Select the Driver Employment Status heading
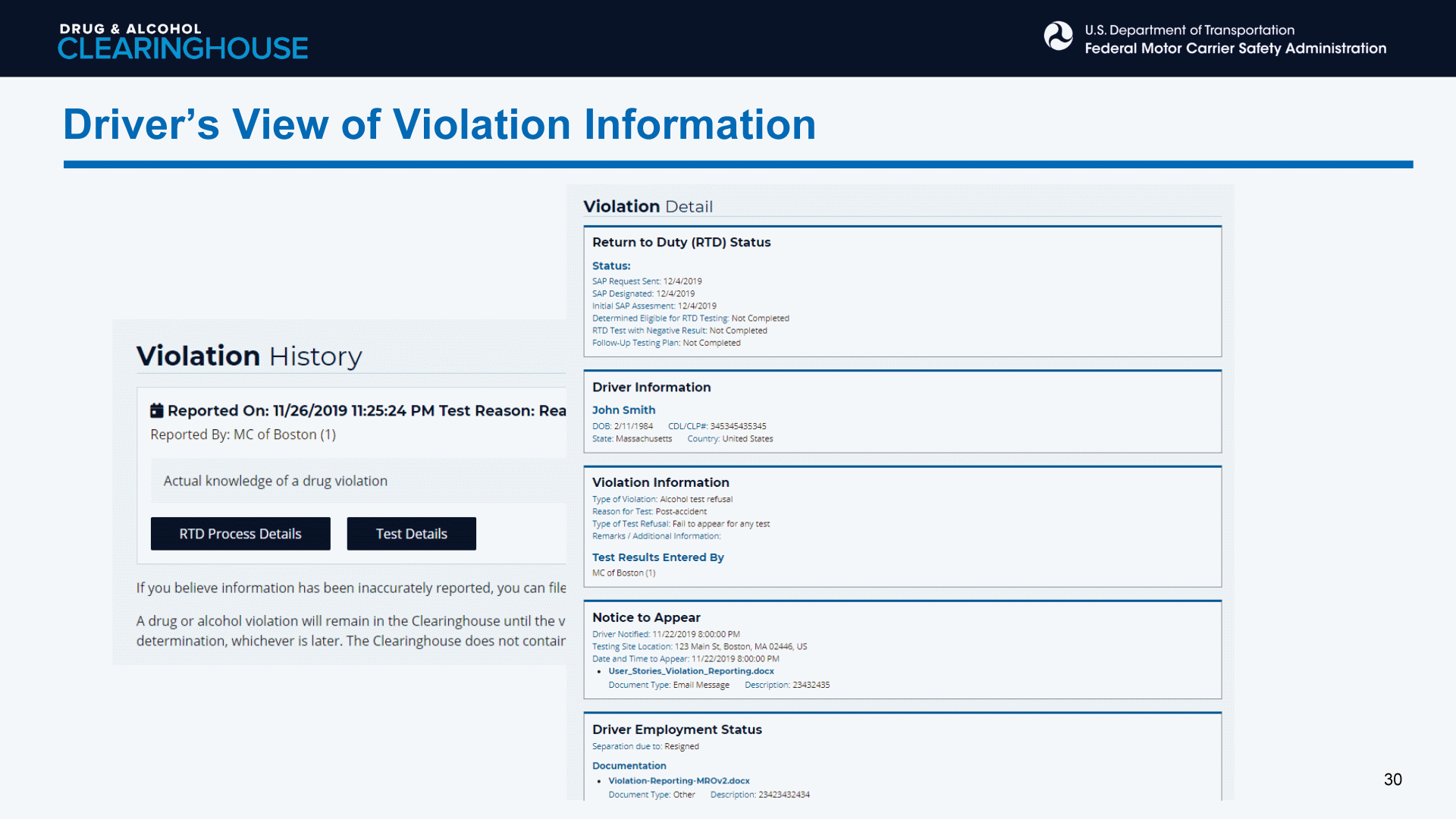Screen dimensions: 1456x819 pos(676,730)
